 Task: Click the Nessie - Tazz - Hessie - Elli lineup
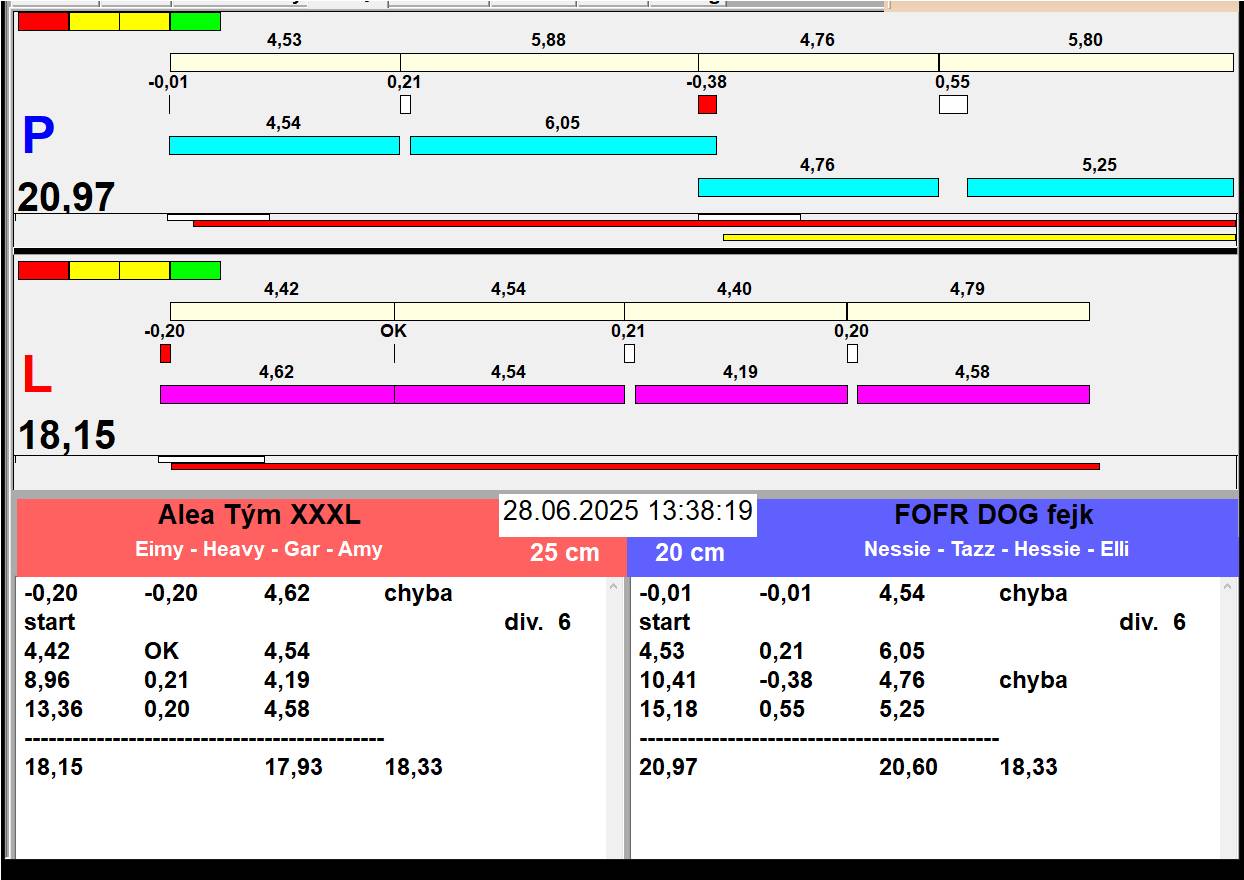pos(996,549)
